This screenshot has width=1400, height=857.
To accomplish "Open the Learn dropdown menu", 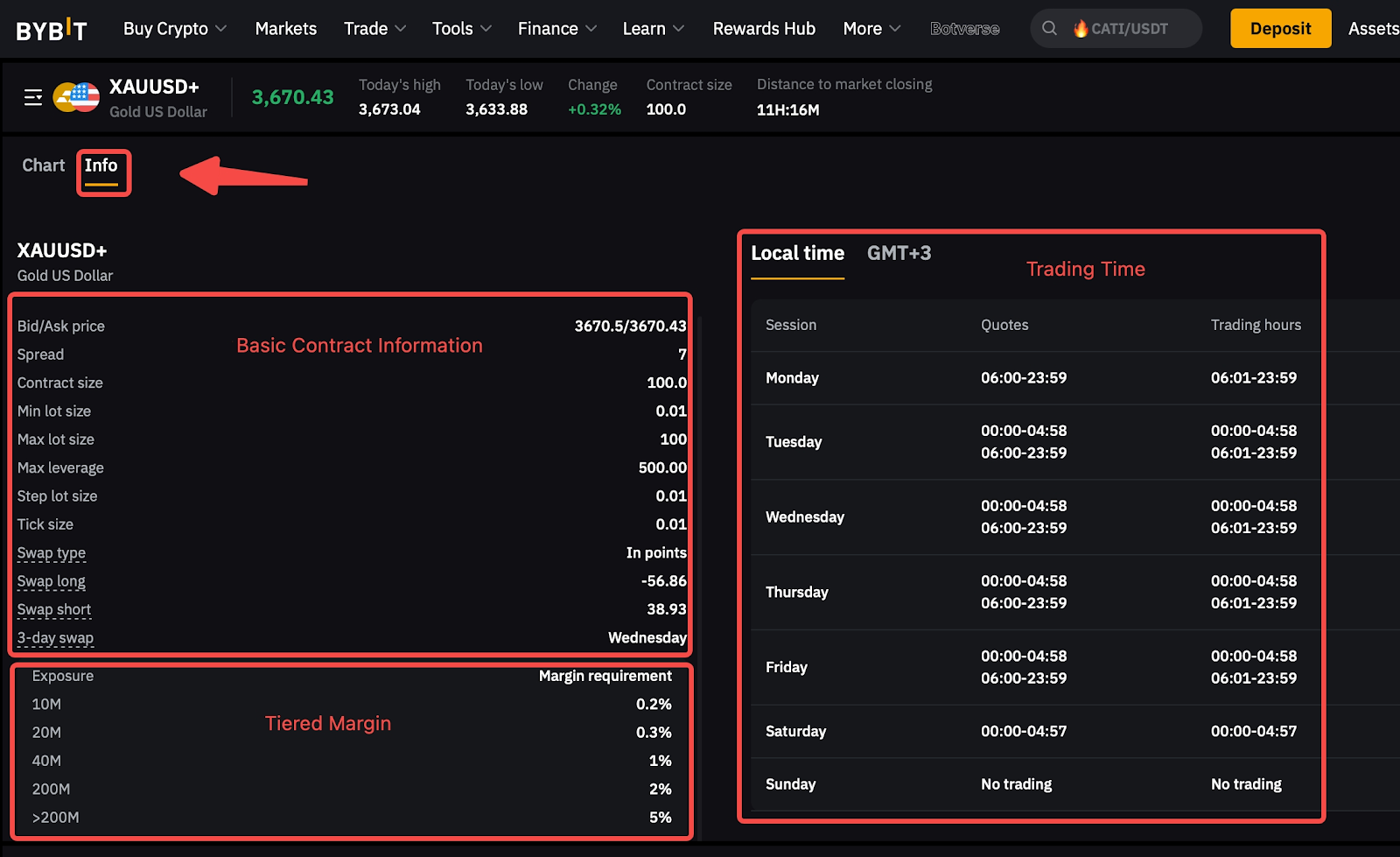I will pyautogui.click(x=653, y=29).
